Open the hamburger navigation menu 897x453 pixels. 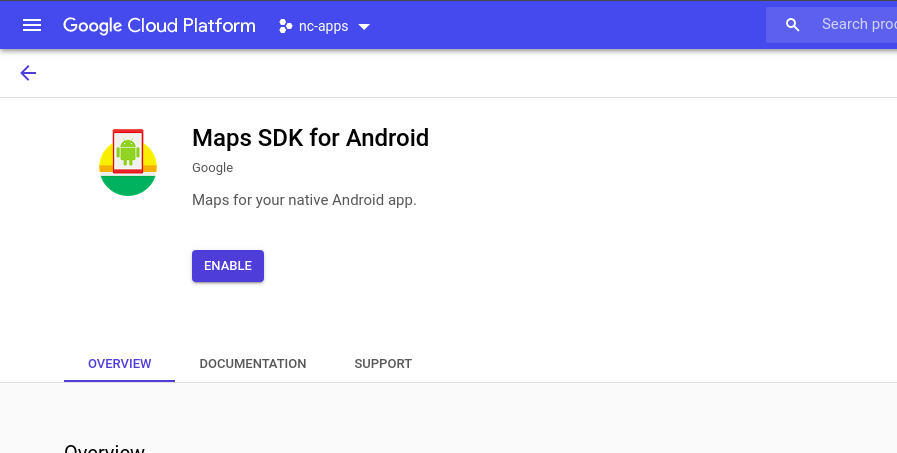click(31, 25)
